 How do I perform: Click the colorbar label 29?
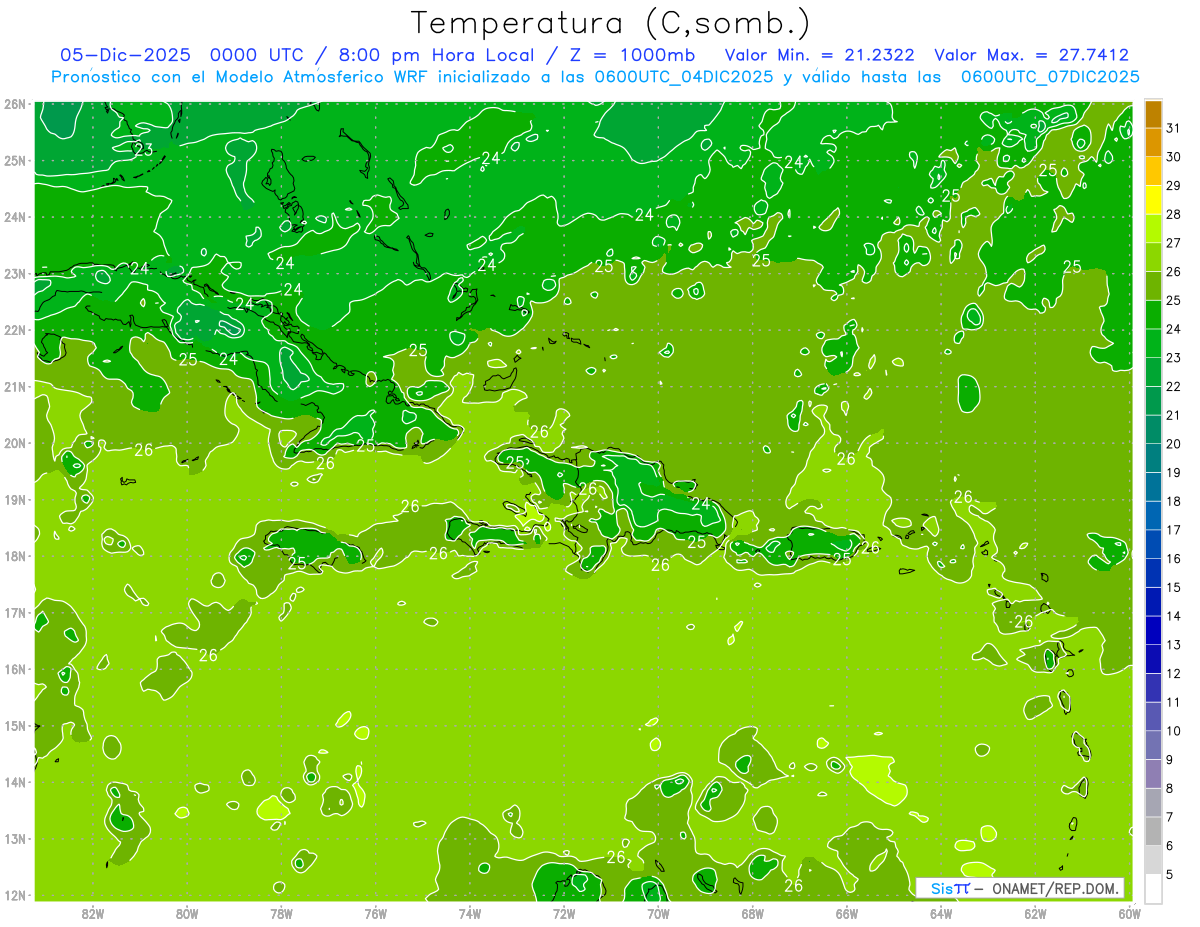click(1174, 185)
